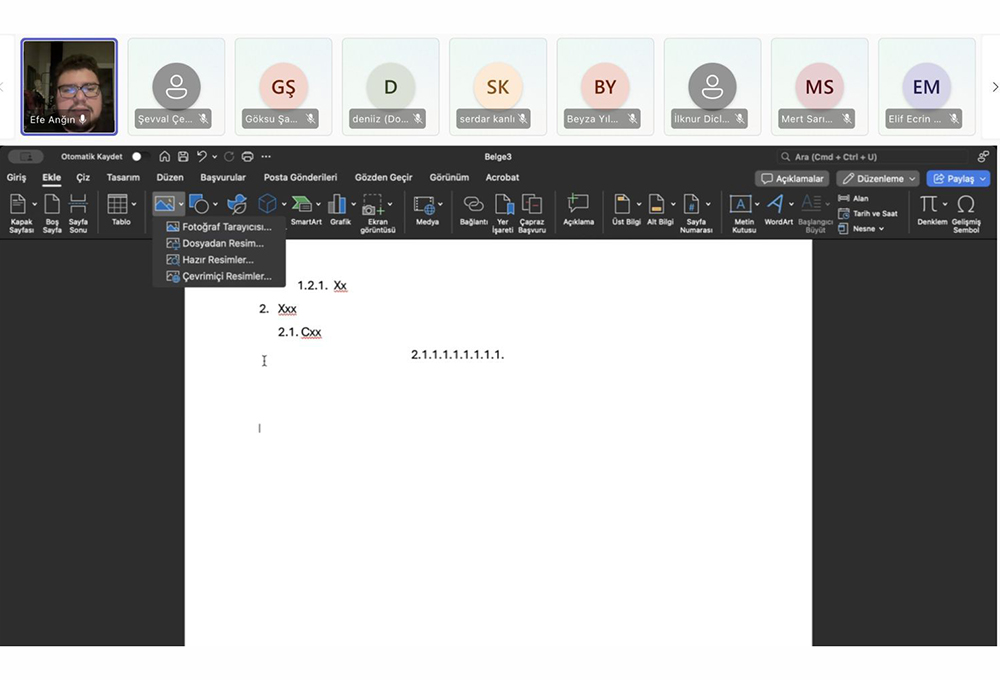
Task: Add a comment with Açıklama
Action: [578, 210]
